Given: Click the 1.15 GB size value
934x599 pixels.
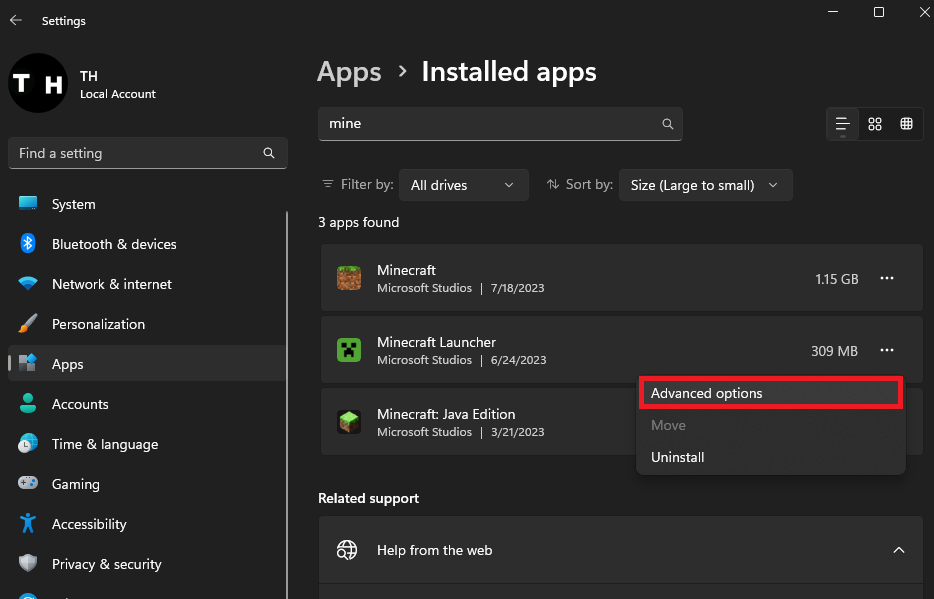Looking at the screenshot, I should click(836, 279).
